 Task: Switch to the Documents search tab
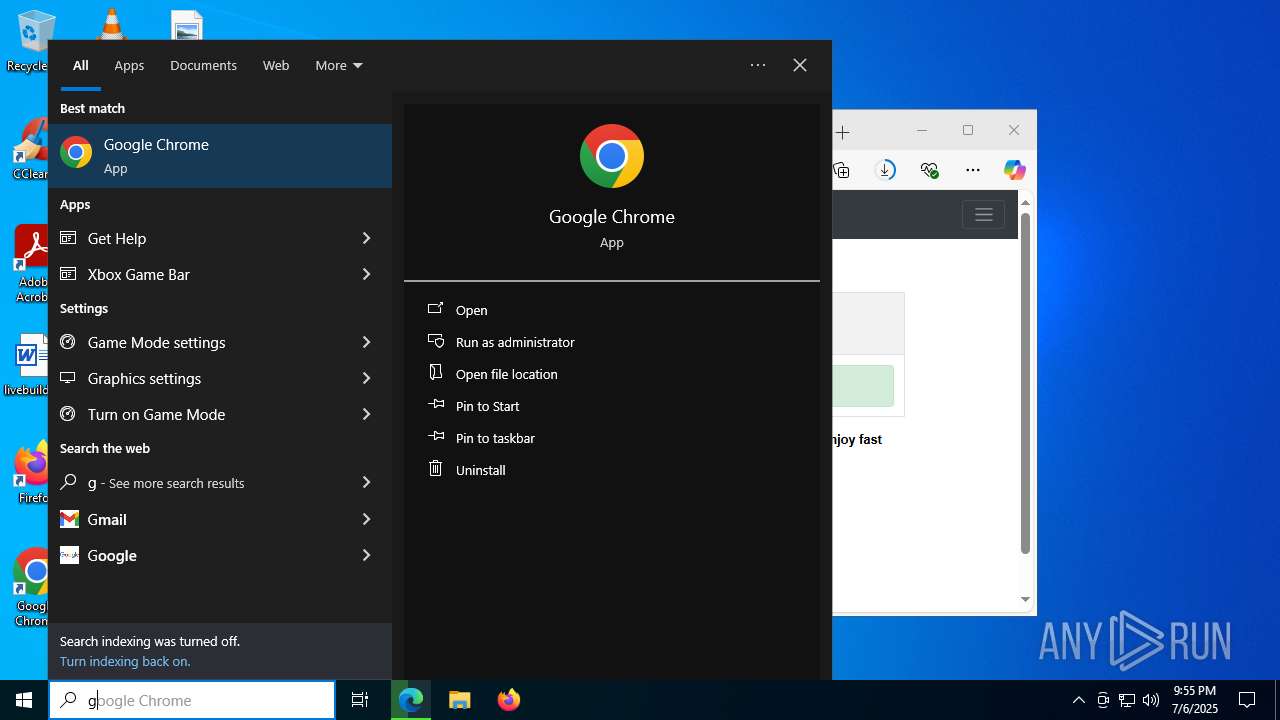coord(203,65)
